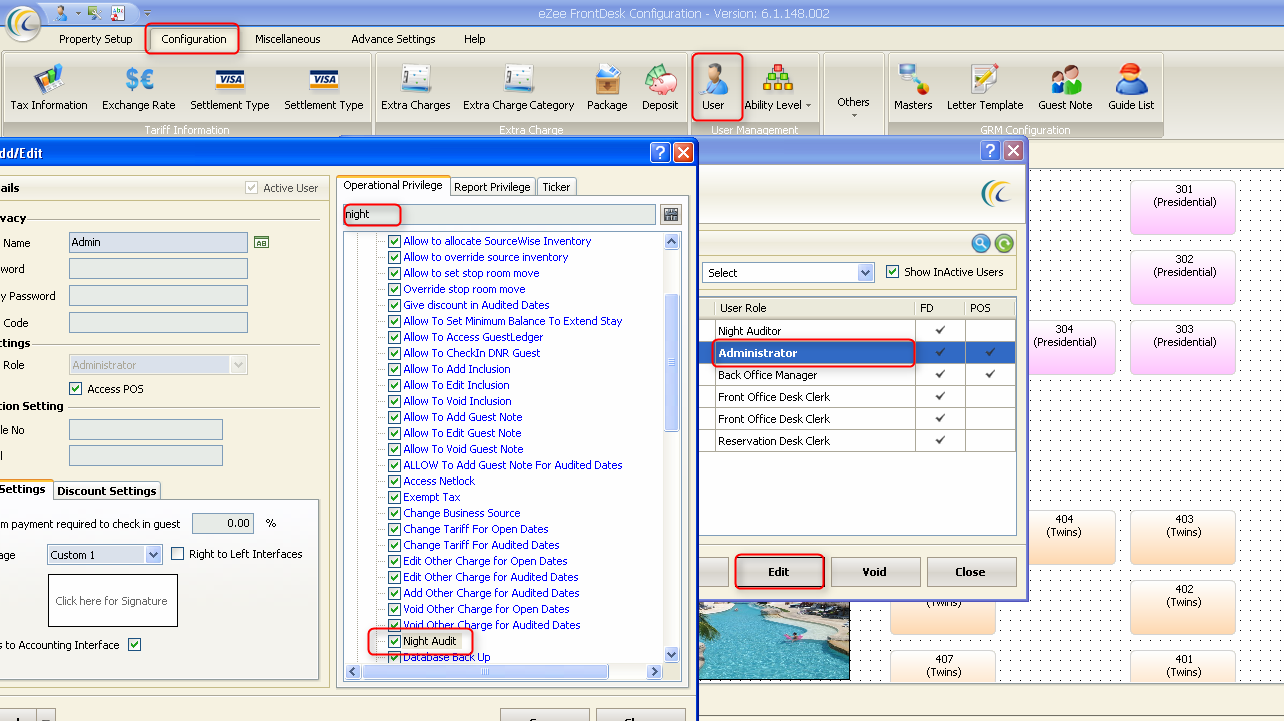Click the AB icon next to Name field
1284x721 pixels.
[261, 242]
